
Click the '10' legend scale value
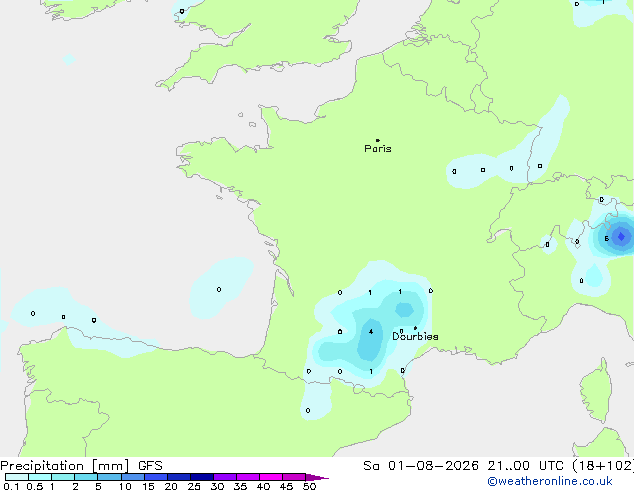tap(125, 486)
